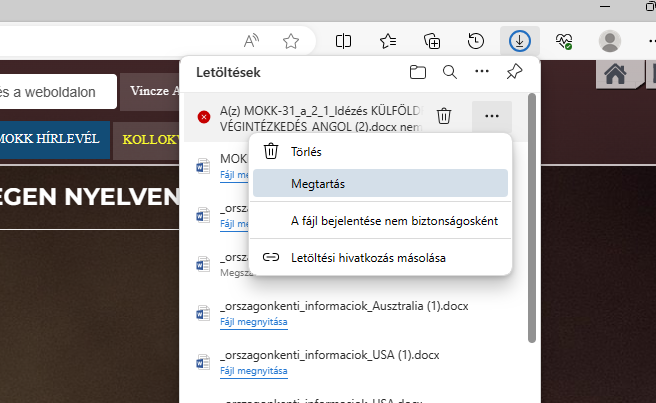Open the Read aloud icon
Viewport: 656px width, 403px height.
pyautogui.click(x=253, y=41)
